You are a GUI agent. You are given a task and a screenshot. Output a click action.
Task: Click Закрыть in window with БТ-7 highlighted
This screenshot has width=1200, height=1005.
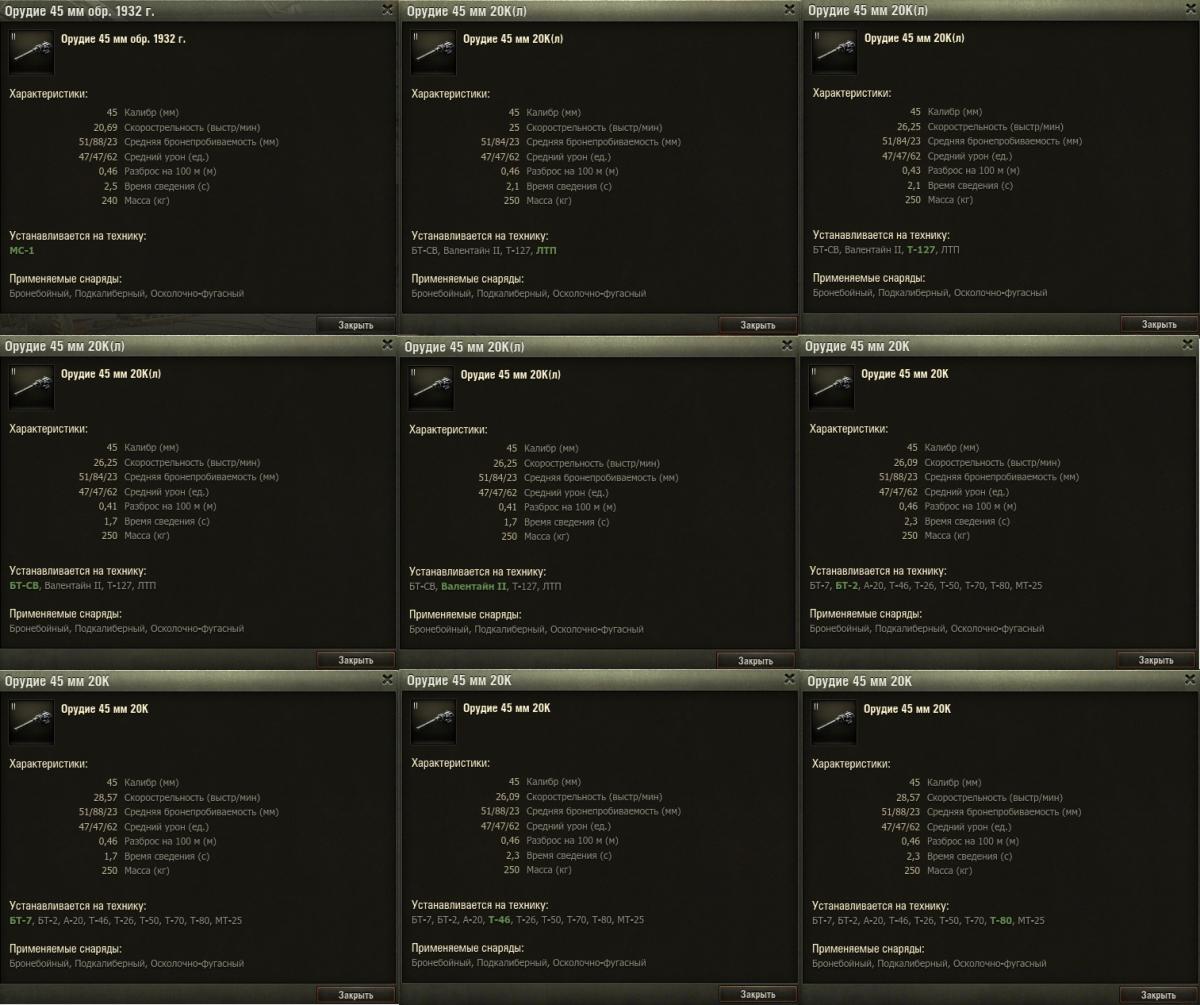(356, 995)
